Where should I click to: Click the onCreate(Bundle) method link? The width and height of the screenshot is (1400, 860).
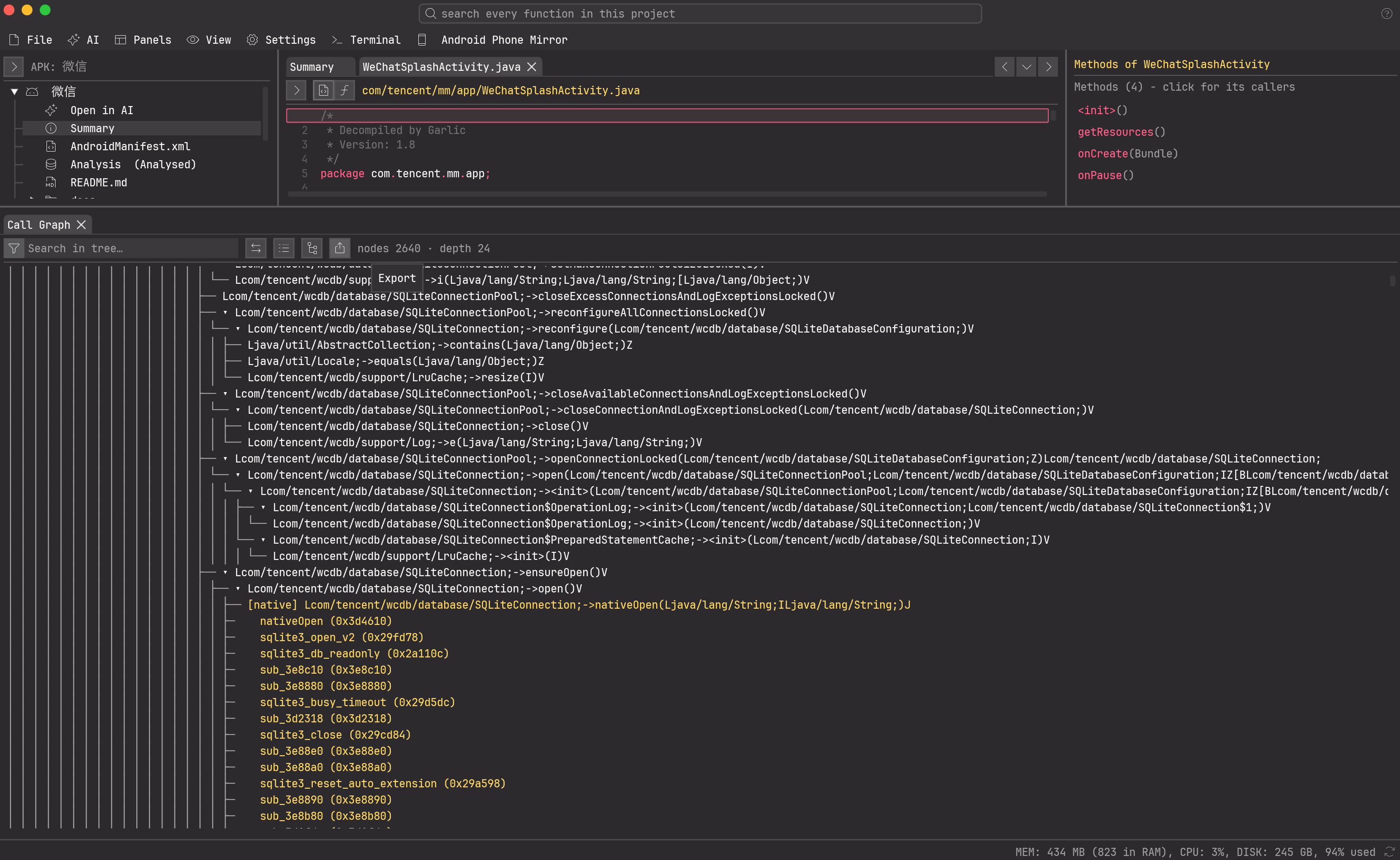tap(1127, 153)
